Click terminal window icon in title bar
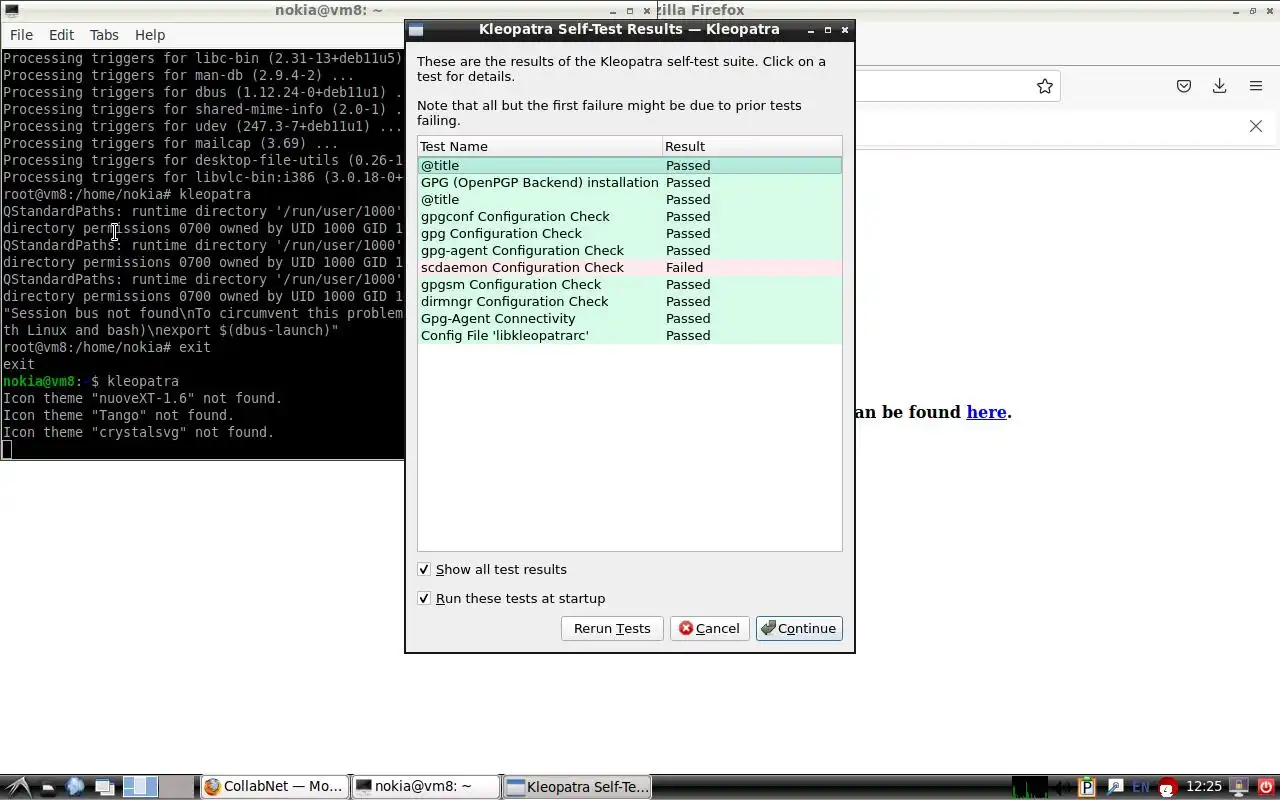The width and height of the screenshot is (1280, 800). (11, 10)
